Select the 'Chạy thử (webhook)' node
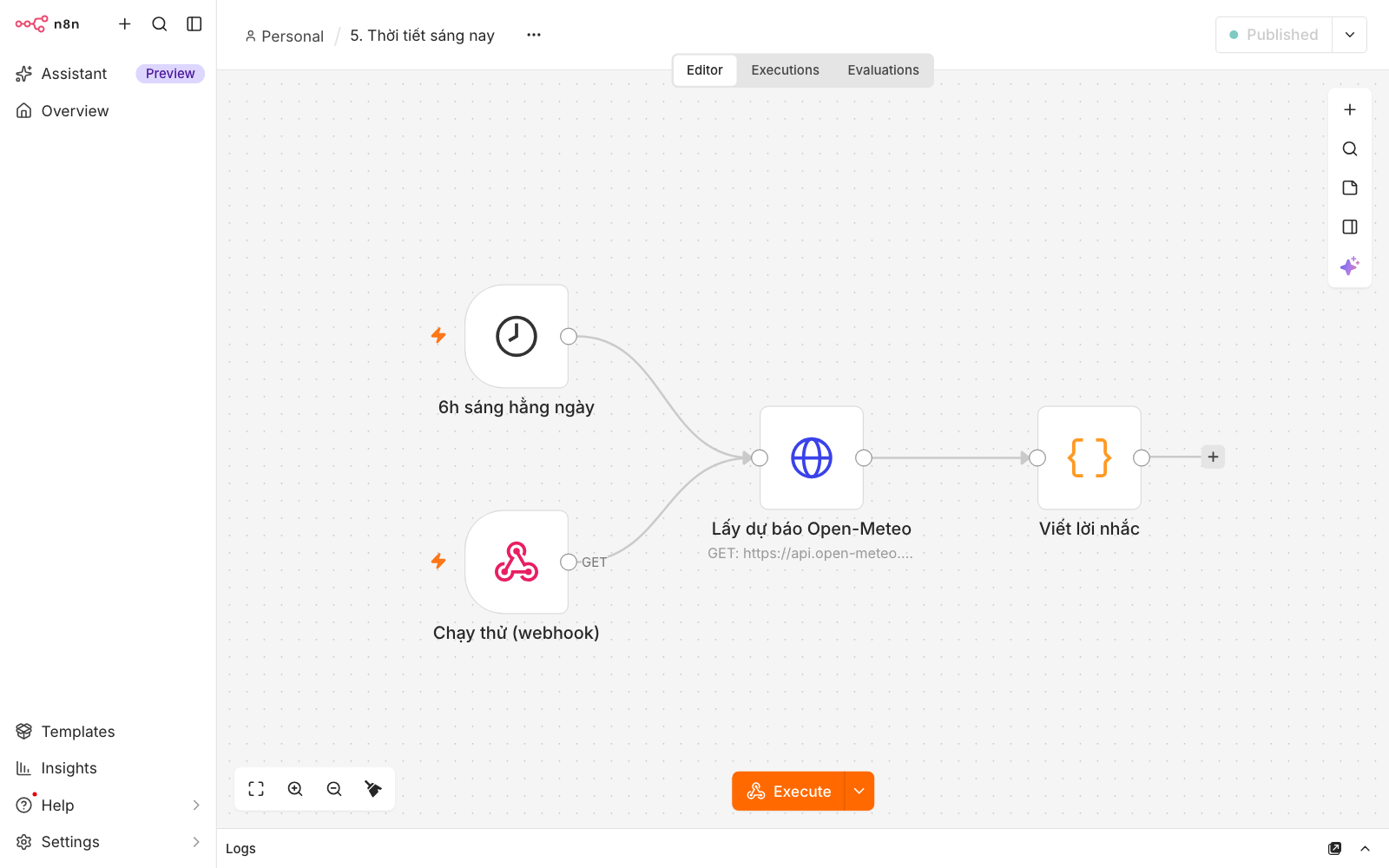 tap(517, 562)
